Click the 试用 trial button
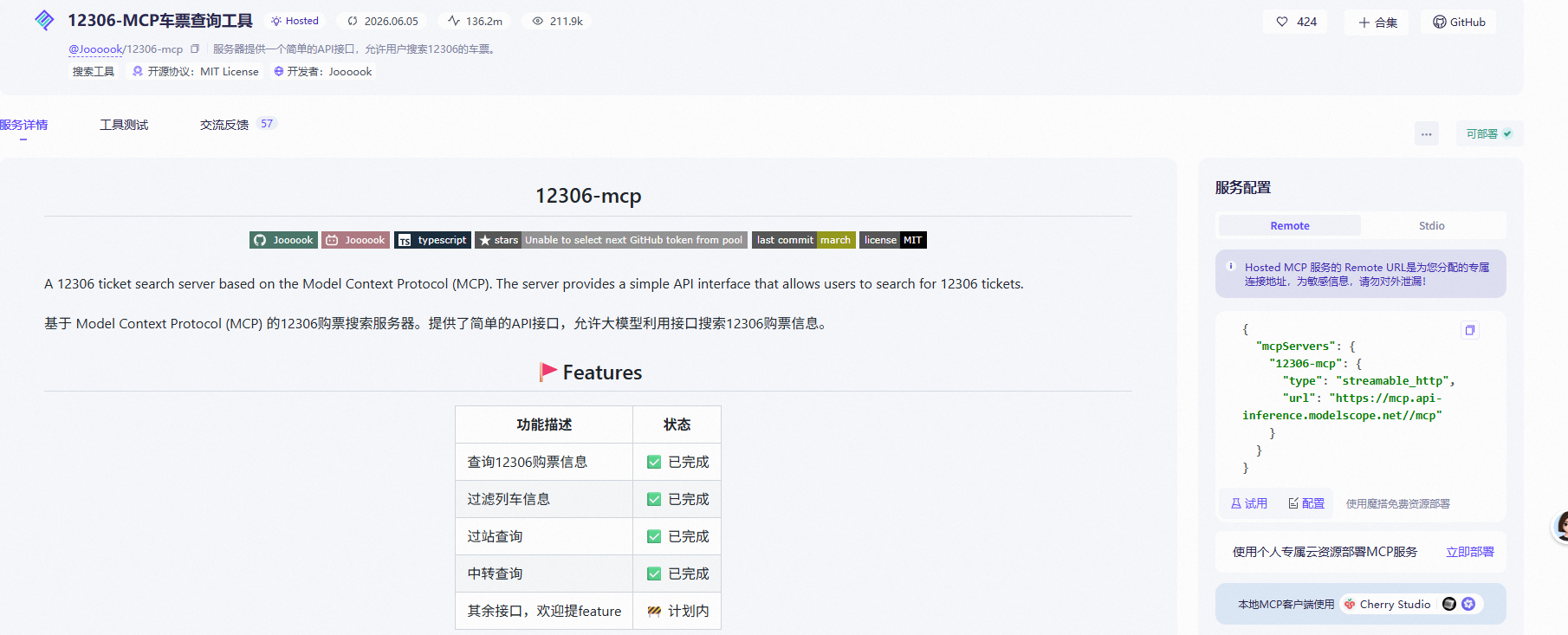Image resolution: width=1568 pixels, height=635 pixels. tap(1249, 503)
